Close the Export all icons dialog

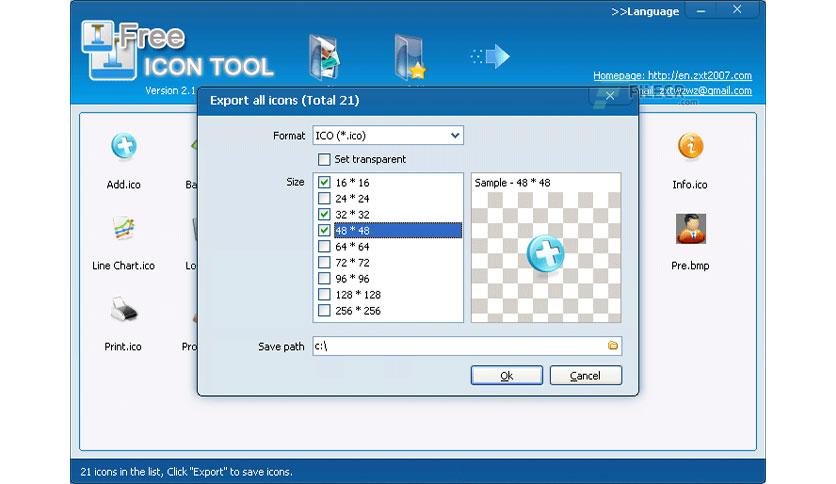click(x=610, y=96)
